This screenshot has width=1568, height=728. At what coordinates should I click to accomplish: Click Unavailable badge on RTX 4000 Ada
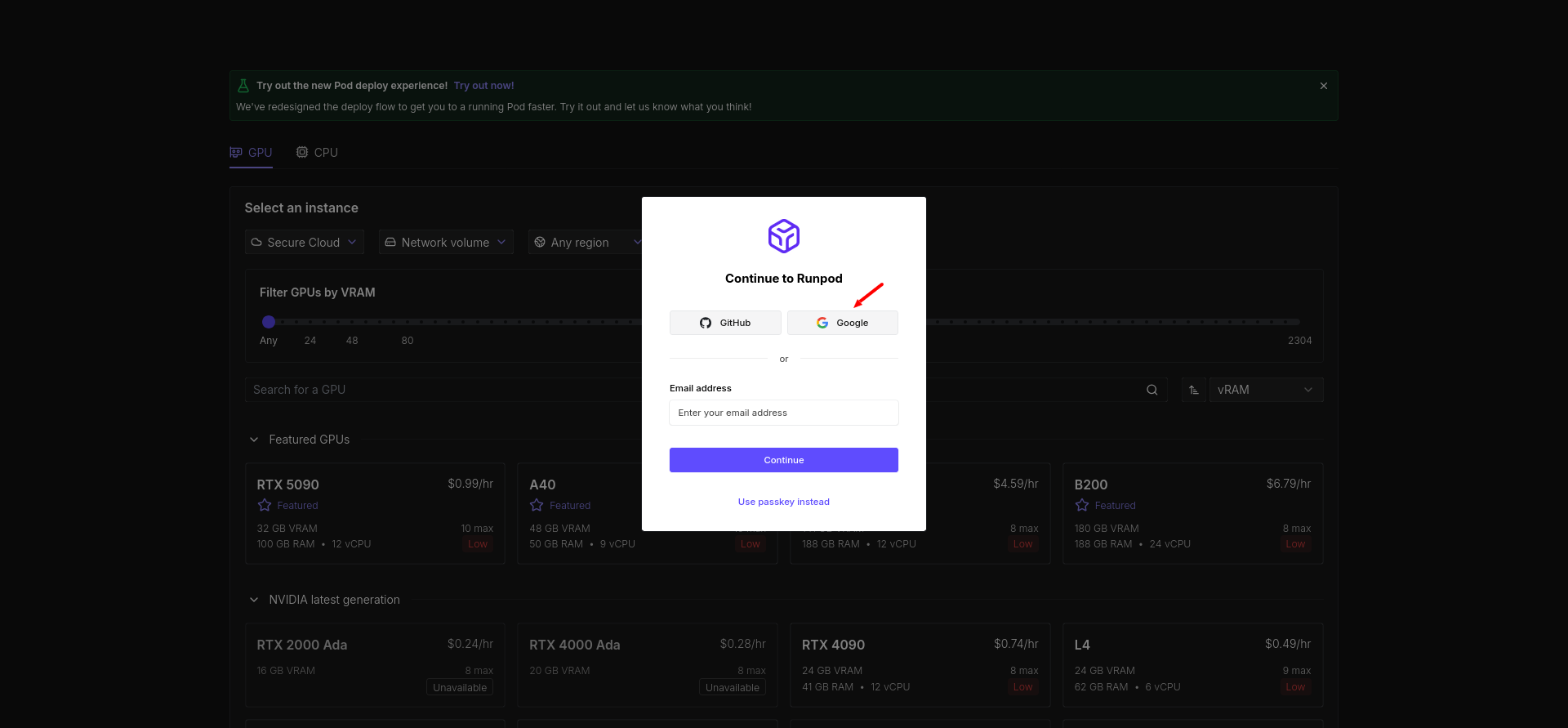[733, 688]
